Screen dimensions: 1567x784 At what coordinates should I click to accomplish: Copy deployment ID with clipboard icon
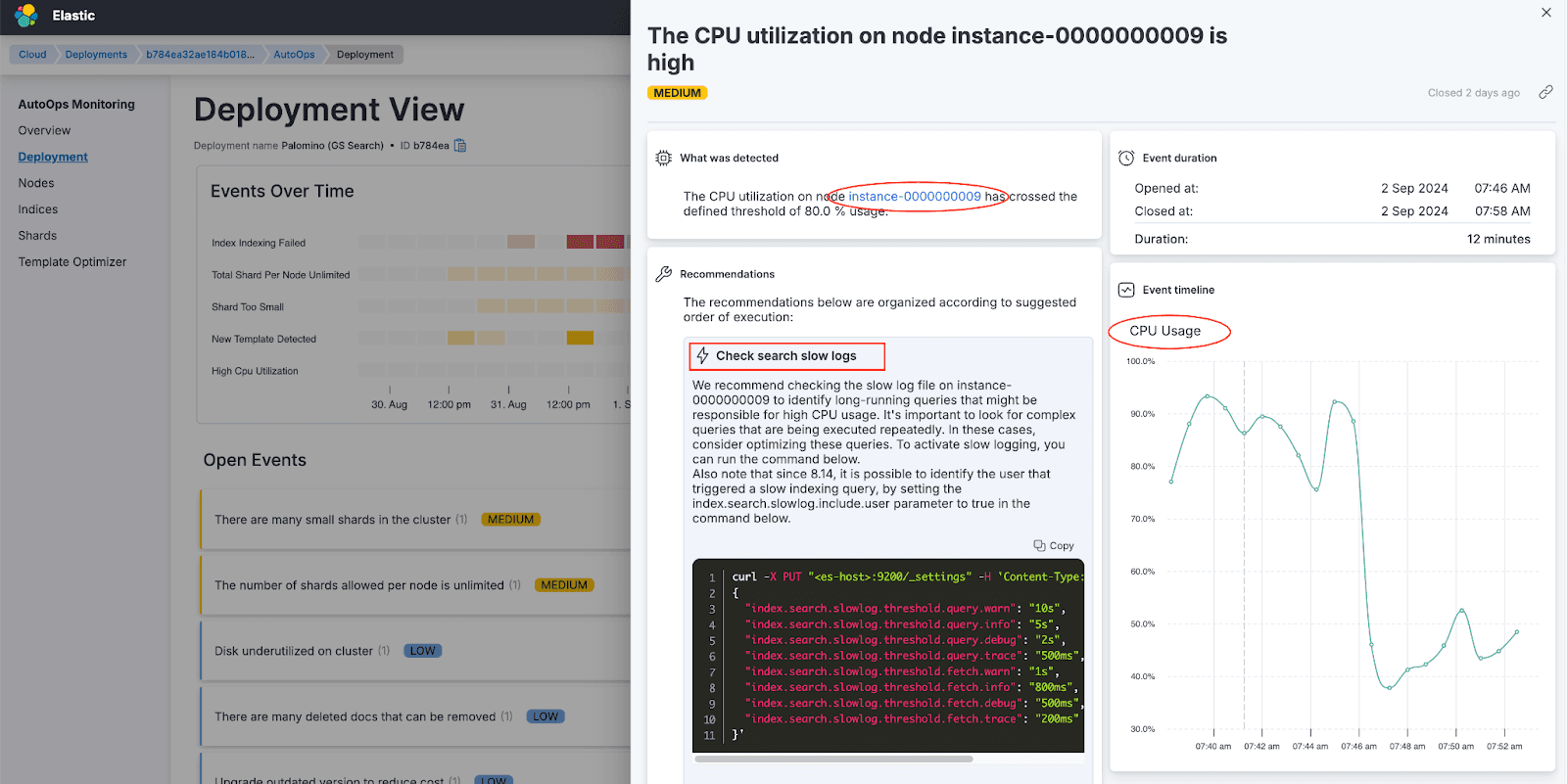tap(460, 146)
